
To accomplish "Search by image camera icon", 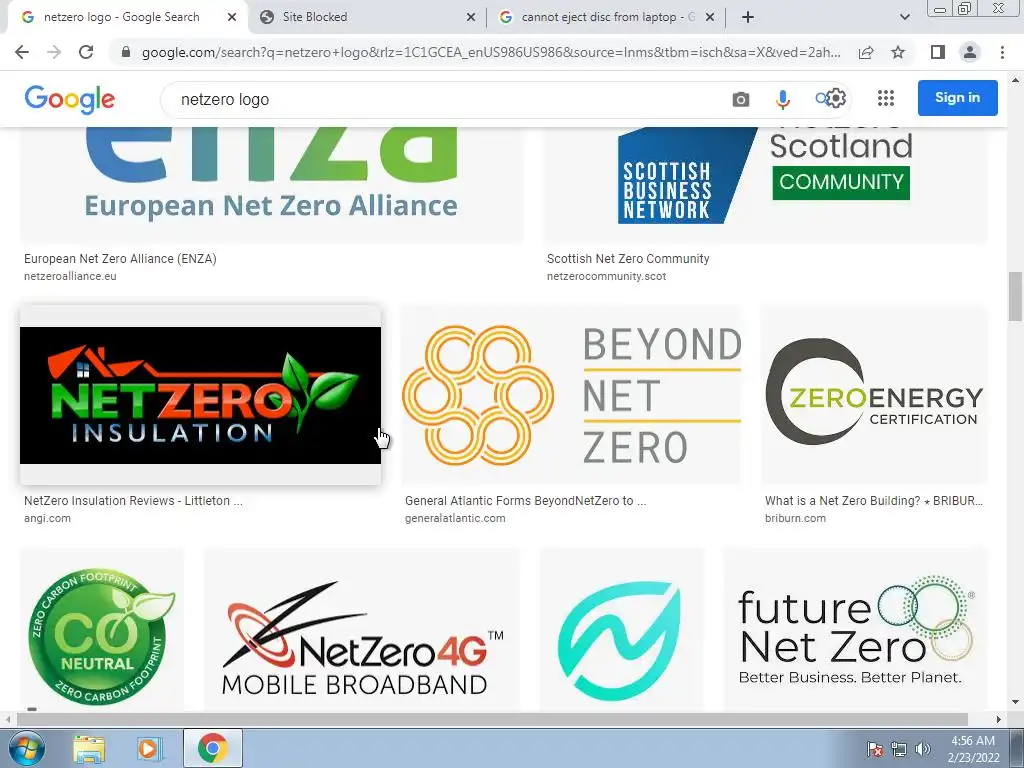I will click(x=741, y=99).
